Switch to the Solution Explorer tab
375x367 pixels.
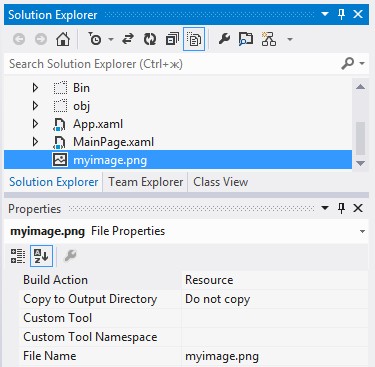54,182
